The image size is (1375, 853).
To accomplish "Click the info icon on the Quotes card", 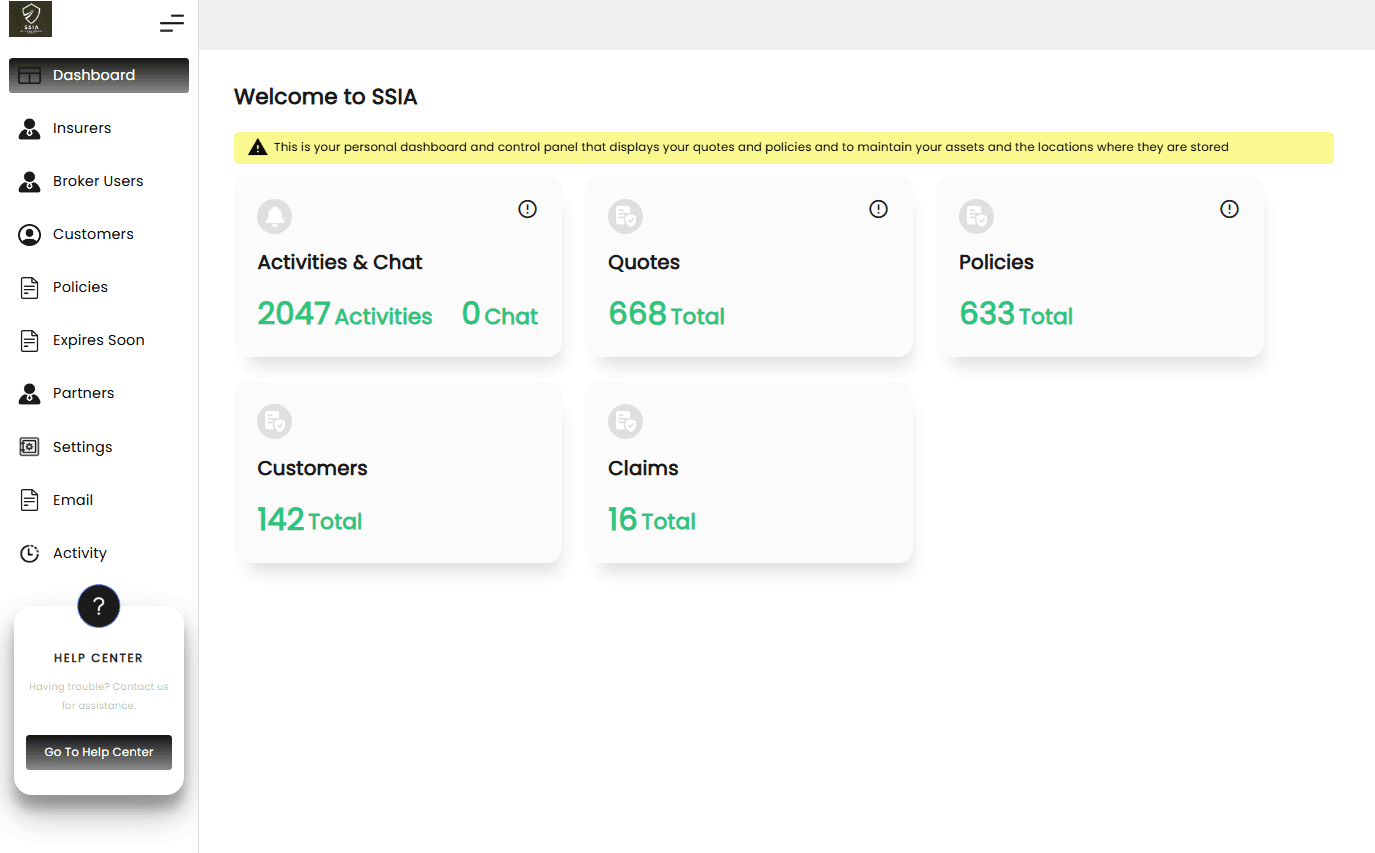I will [x=878, y=209].
